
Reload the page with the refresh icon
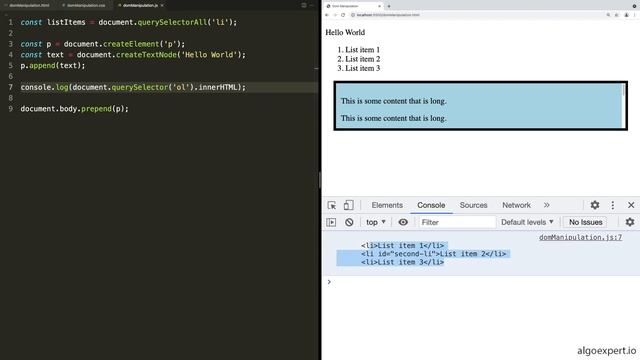pos(343,15)
